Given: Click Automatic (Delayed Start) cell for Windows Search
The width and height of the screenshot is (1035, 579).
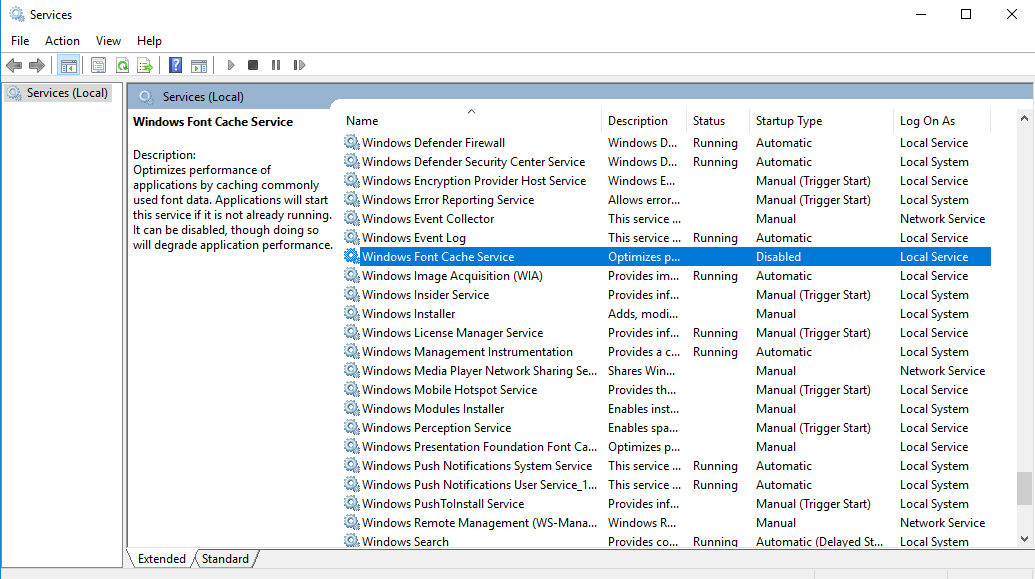Looking at the screenshot, I should [819, 541].
